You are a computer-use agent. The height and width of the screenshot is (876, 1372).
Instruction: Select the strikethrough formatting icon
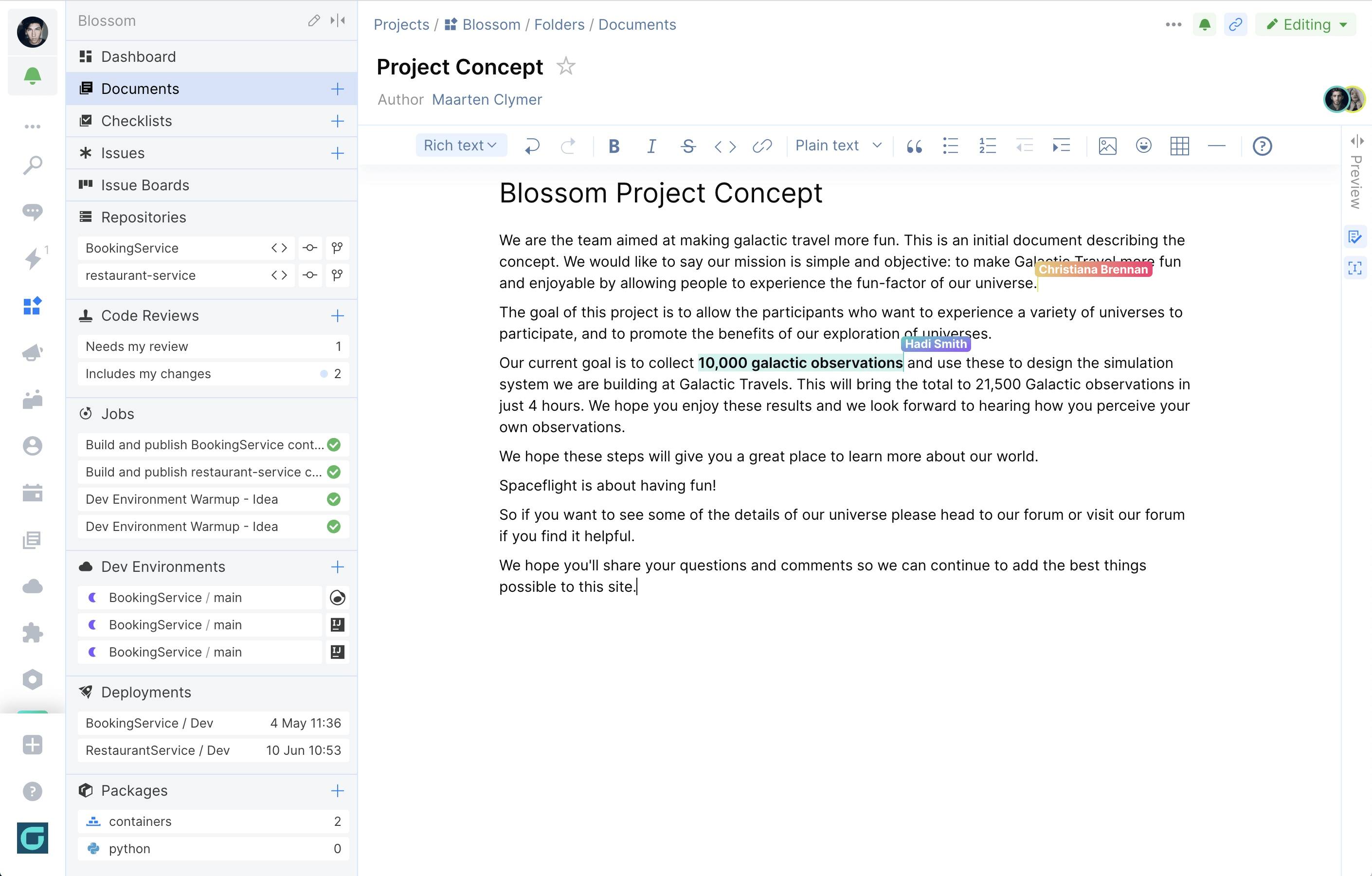[x=688, y=146]
